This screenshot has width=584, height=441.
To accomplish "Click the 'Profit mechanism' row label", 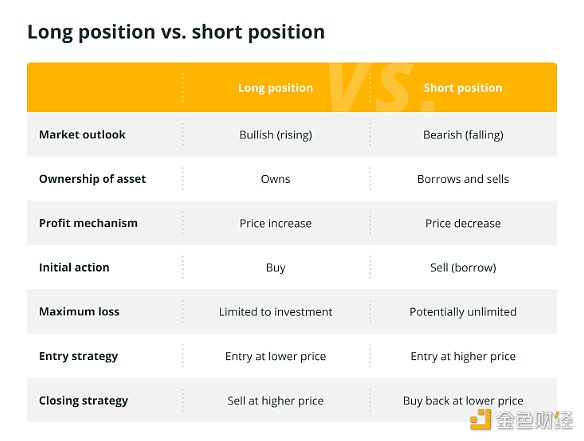I will [x=88, y=223].
